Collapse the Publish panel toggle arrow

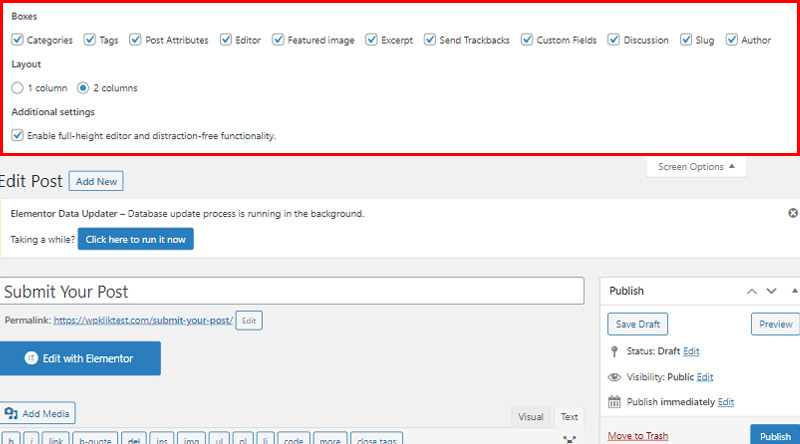794,291
